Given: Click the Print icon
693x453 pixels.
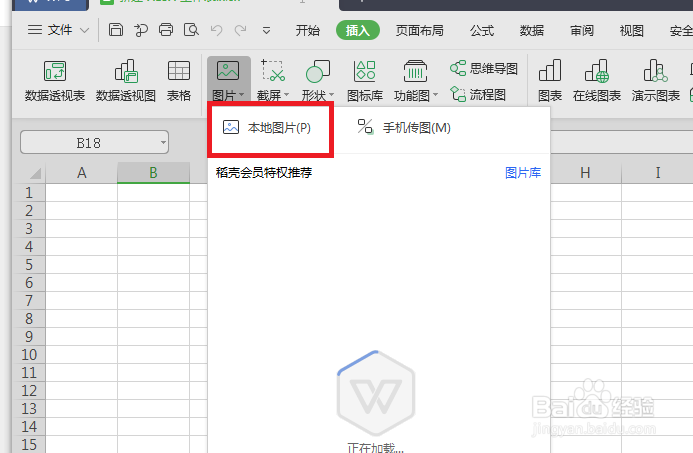Looking at the screenshot, I should [166, 30].
